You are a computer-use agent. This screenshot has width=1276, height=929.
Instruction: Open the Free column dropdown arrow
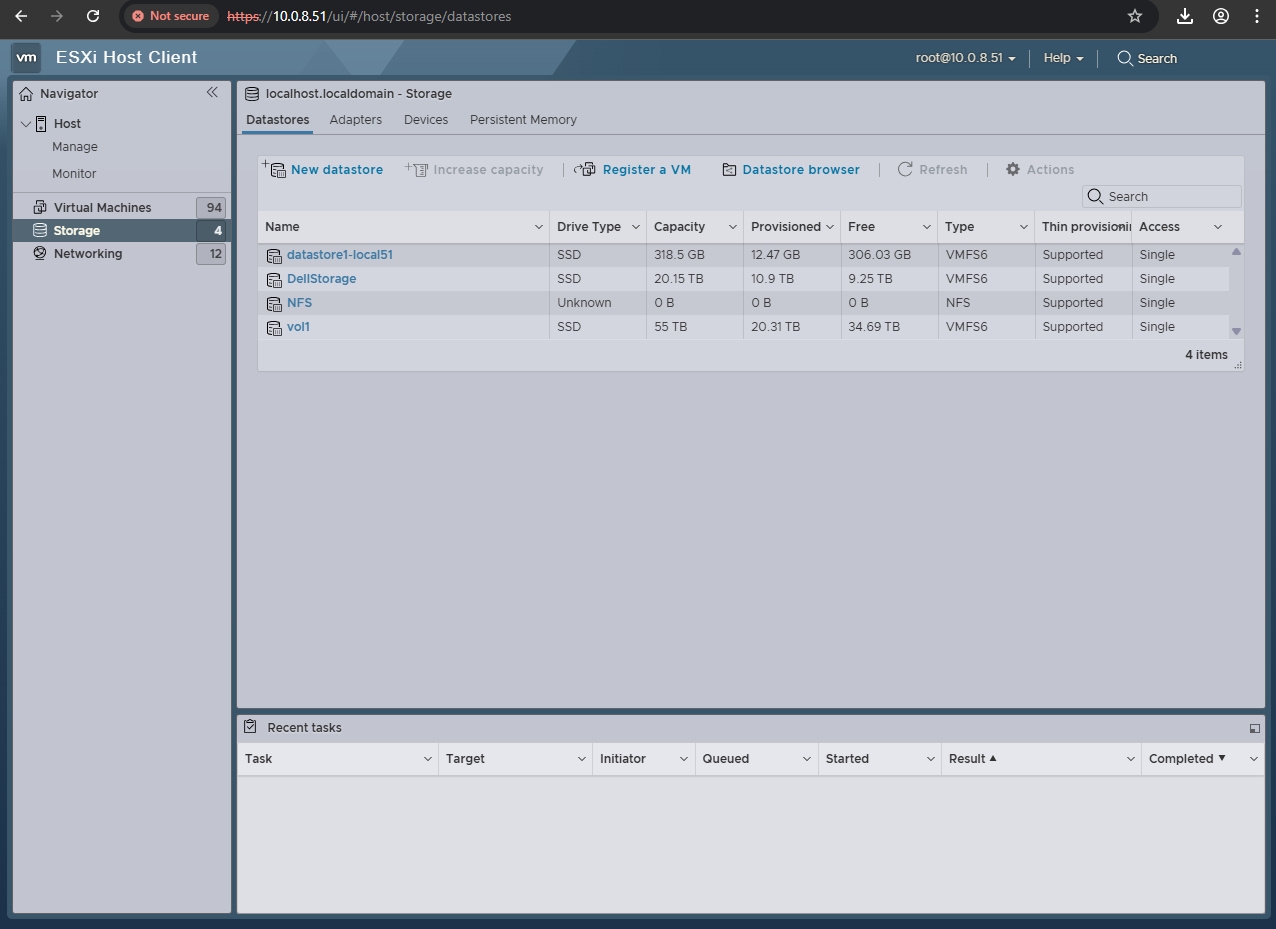[927, 227]
